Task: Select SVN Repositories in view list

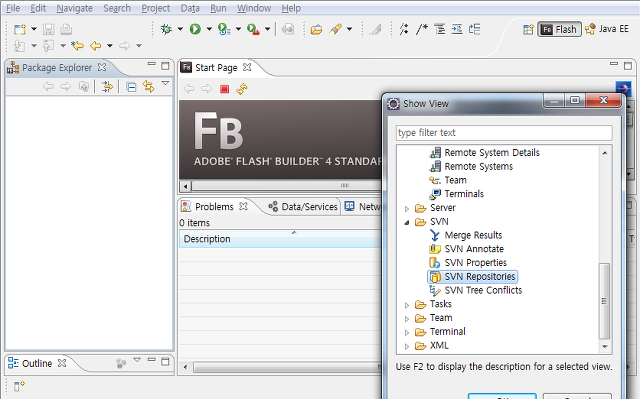Action: pyautogui.click(x=473, y=277)
